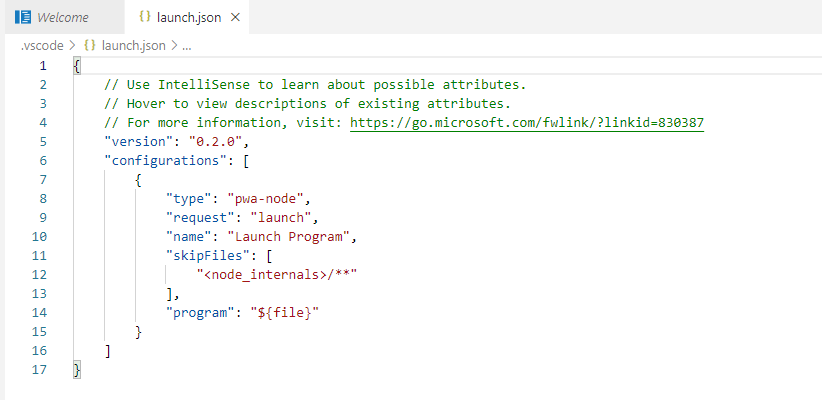This screenshot has height=400, width=822.
Task: Click the "configurations" key
Action: [168, 161]
